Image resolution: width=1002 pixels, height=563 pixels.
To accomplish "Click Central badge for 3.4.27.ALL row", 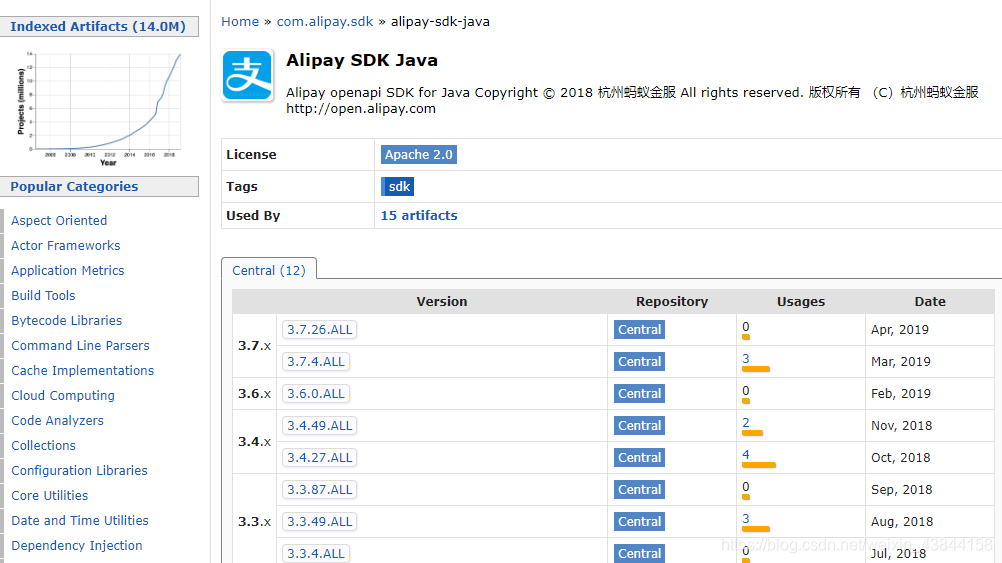I will click(639, 458).
